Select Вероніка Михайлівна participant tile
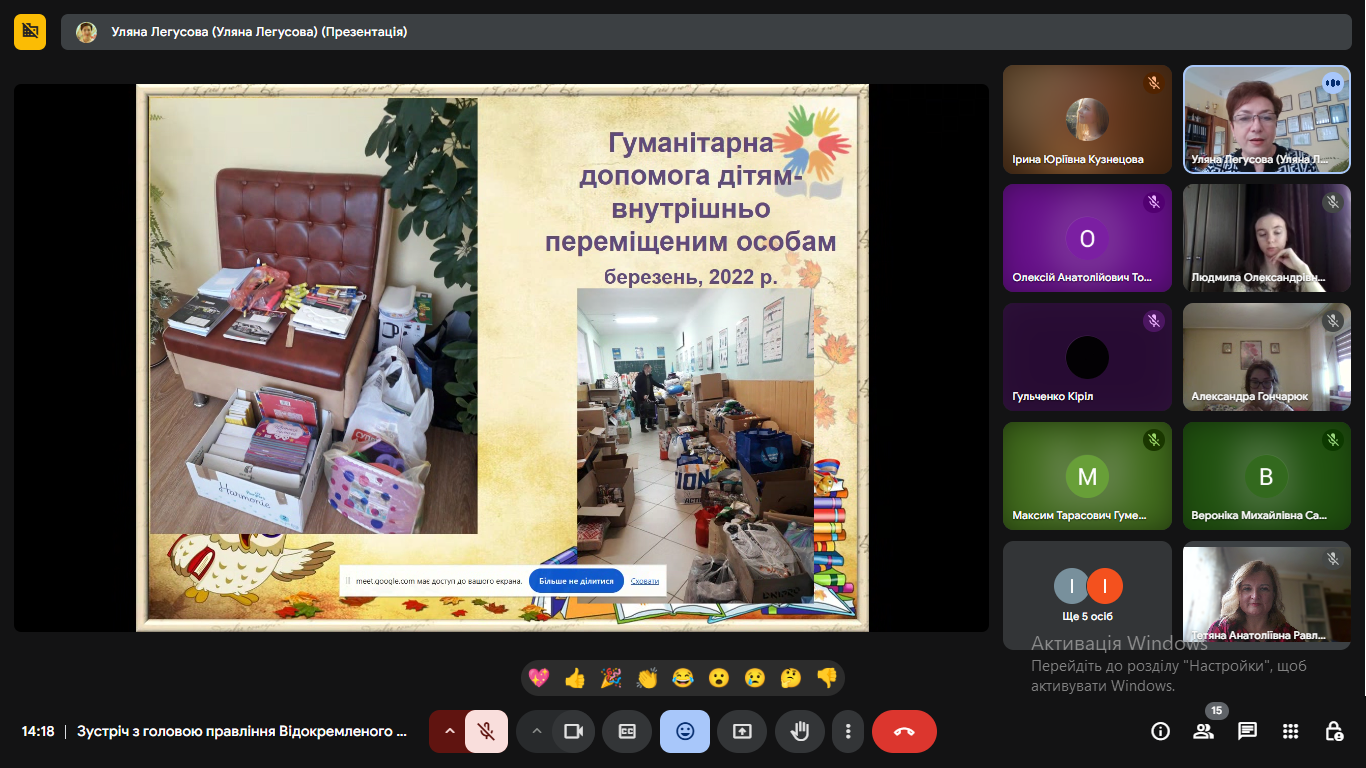 point(1267,476)
